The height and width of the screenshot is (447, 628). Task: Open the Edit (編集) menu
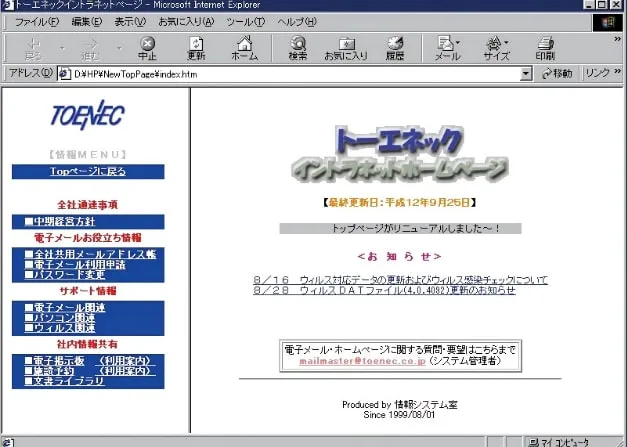[87, 22]
